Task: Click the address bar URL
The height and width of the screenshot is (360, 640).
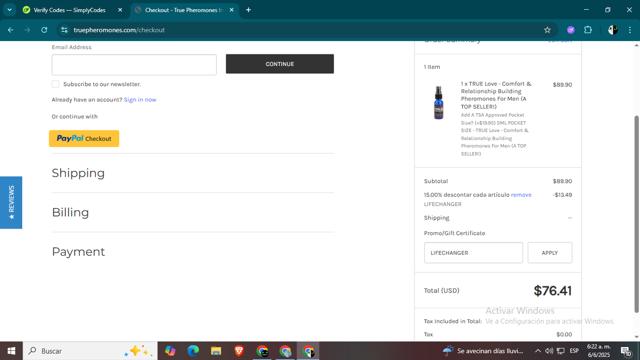Action: (x=119, y=30)
